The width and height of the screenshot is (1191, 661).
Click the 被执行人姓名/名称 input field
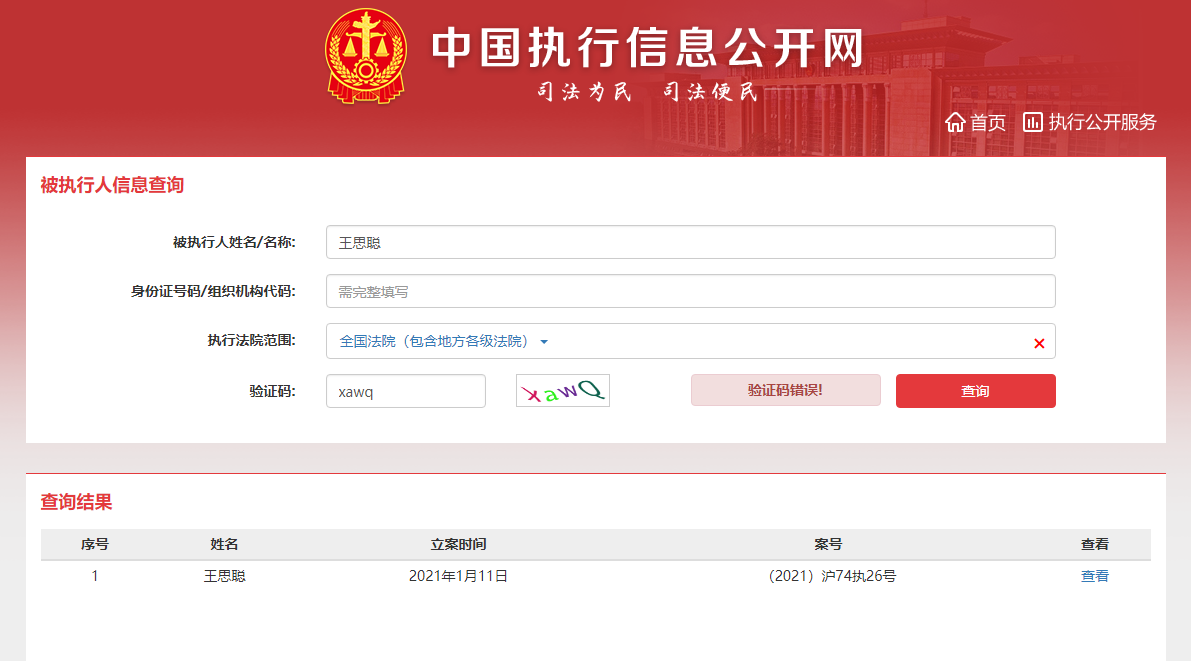[690, 242]
